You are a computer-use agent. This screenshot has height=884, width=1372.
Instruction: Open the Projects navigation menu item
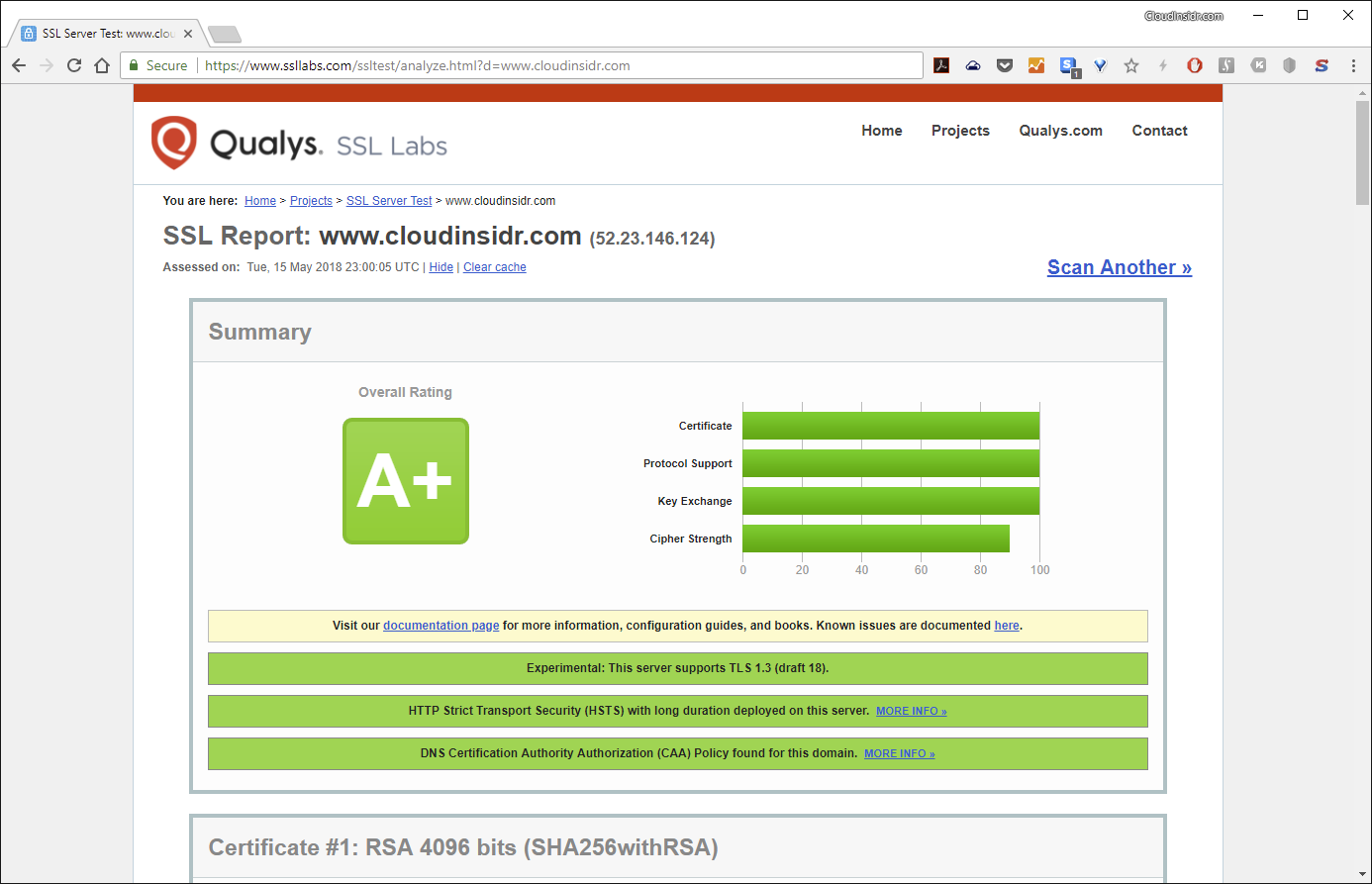[x=960, y=131]
